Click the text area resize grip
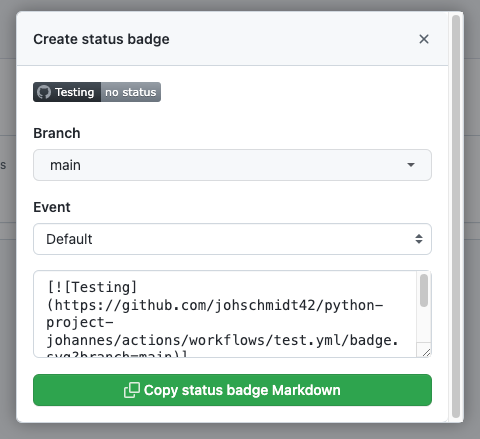The height and width of the screenshot is (439, 480). pyautogui.click(x=426, y=353)
